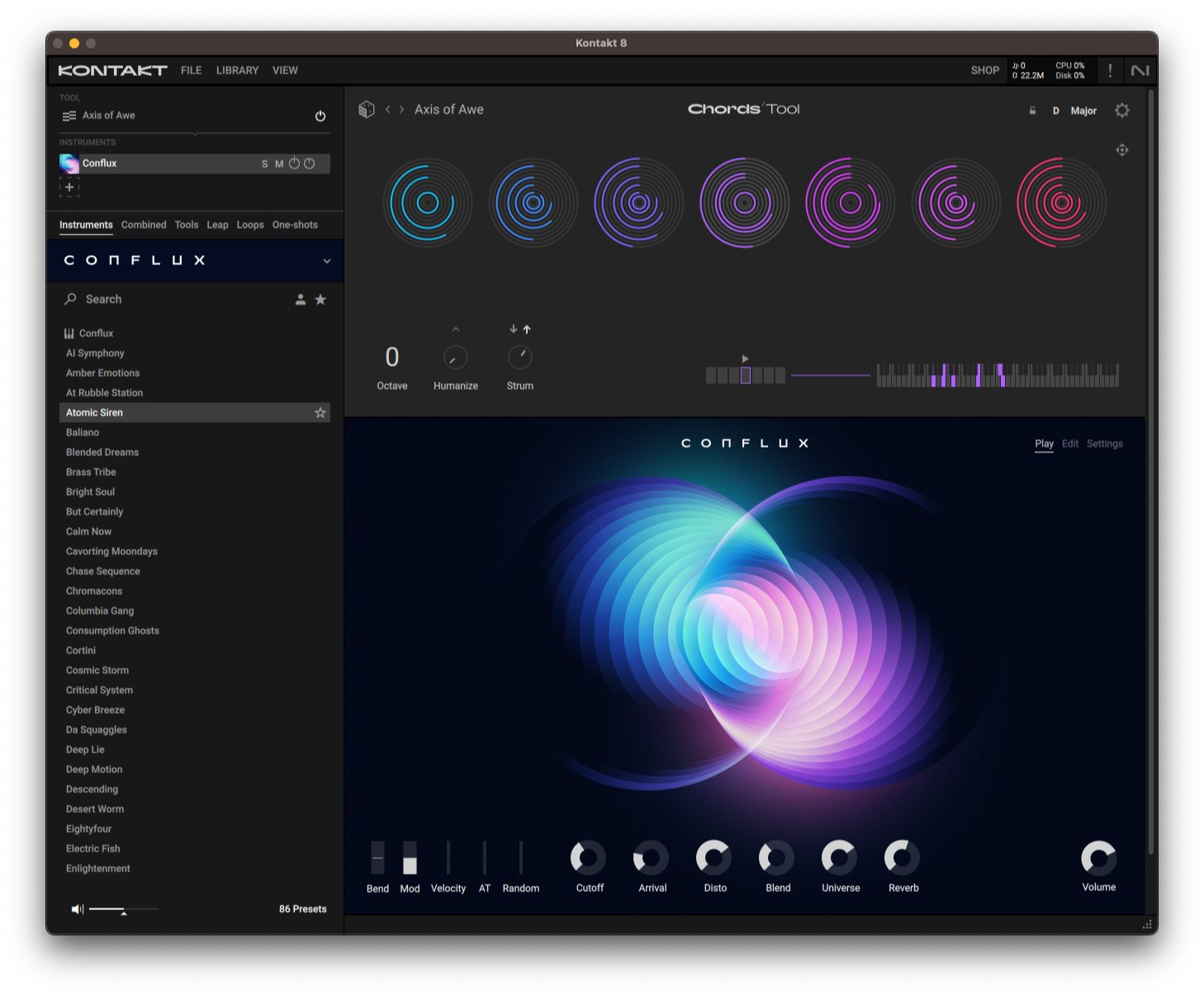Open the SHOP page
Viewport: 1204px width, 996px height.
click(x=984, y=70)
